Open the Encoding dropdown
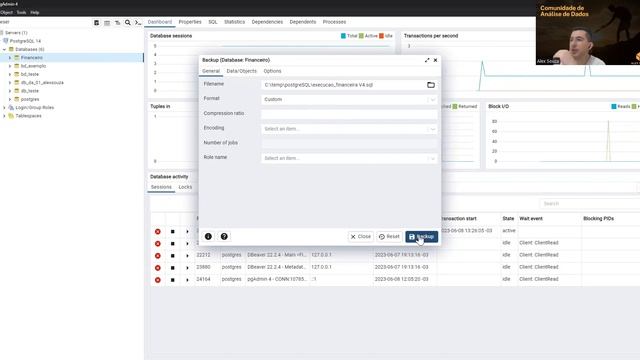The width and height of the screenshot is (640, 360). click(x=349, y=129)
